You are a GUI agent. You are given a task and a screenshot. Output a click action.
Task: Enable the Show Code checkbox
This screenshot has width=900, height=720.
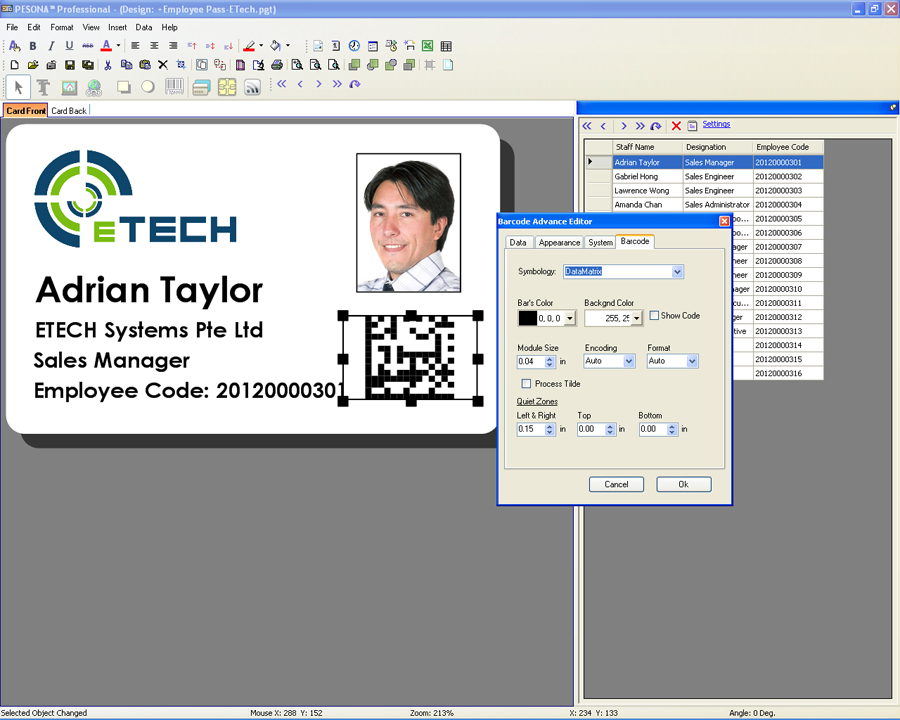point(654,316)
